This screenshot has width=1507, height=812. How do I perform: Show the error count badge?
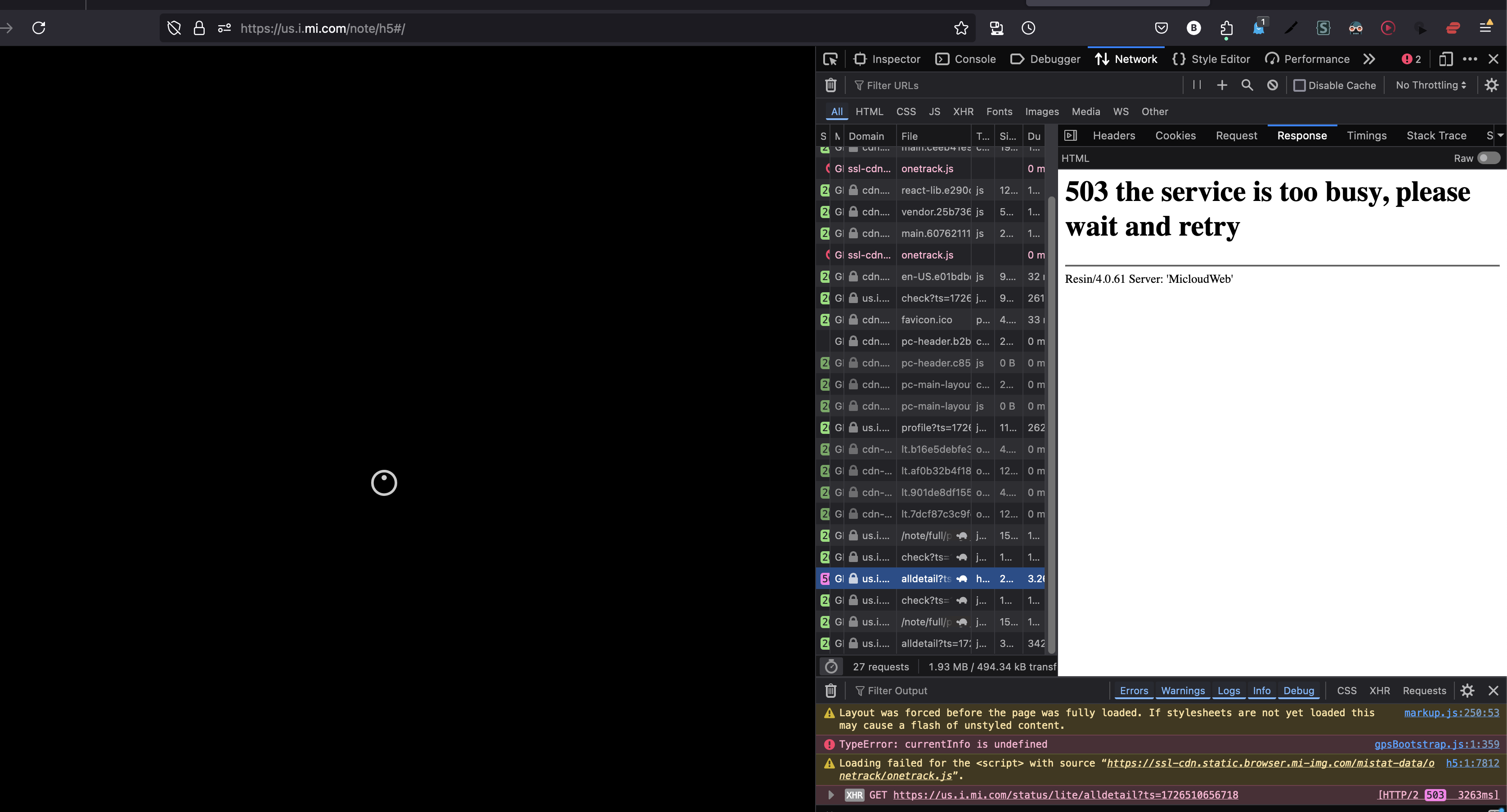click(x=1412, y=59)
